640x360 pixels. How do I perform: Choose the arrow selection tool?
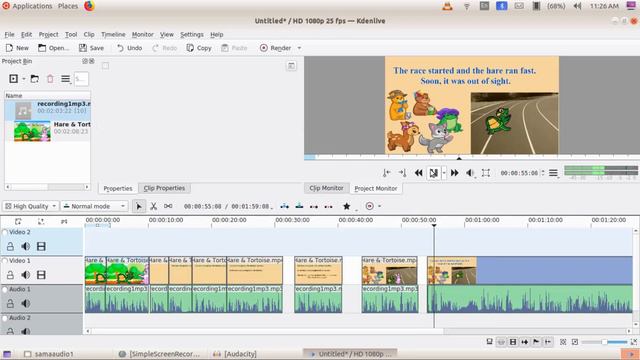pos(139,206)
